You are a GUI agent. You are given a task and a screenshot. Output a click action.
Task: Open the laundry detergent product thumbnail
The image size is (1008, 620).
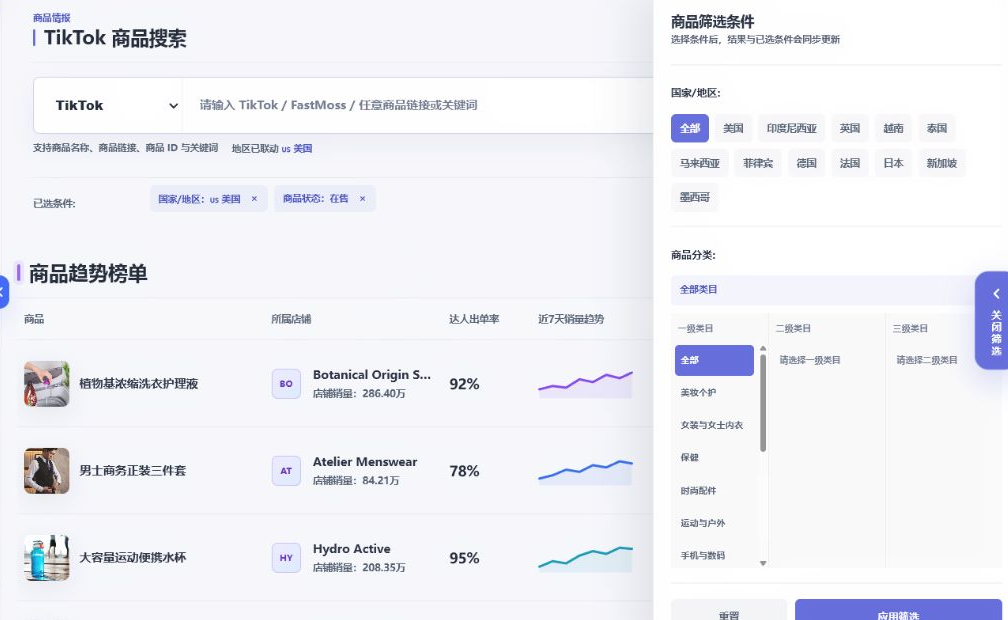[46, 384]
